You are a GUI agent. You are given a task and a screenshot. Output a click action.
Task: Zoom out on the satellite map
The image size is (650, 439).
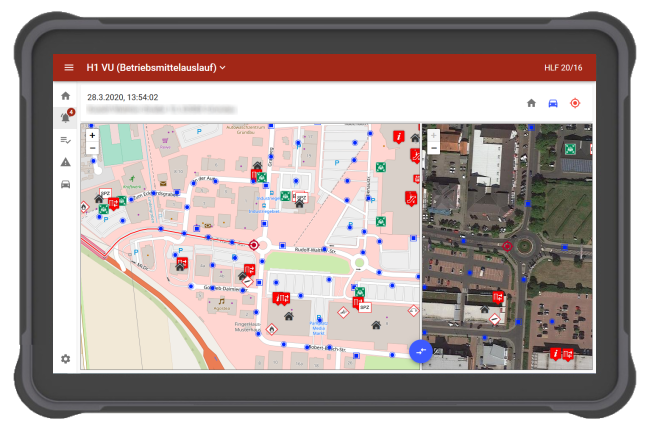click(434, 148)
